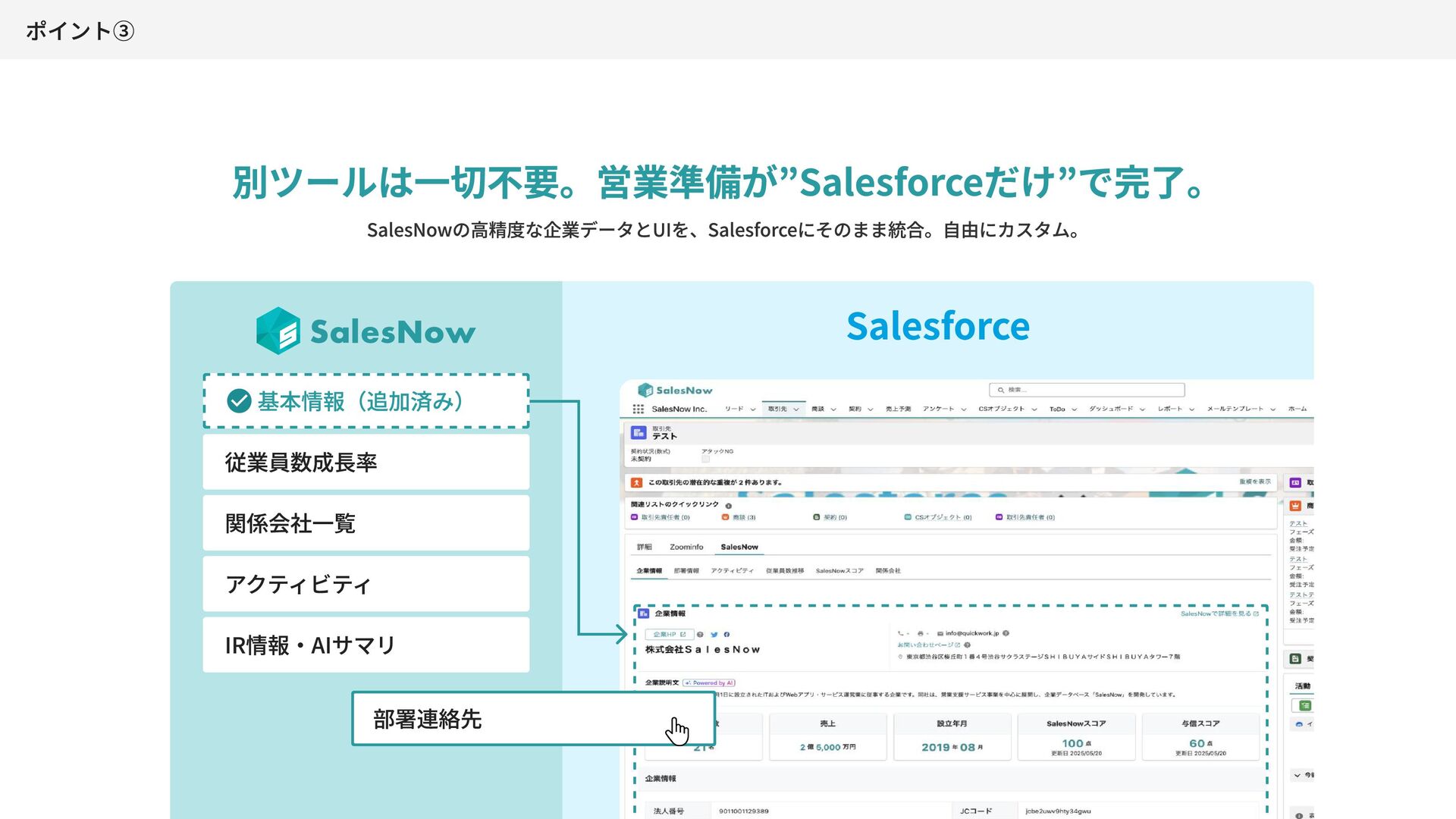Click the Salesforce search field

(1087, 390)
